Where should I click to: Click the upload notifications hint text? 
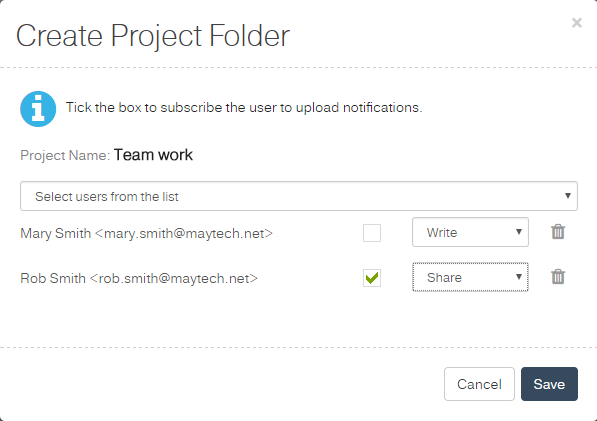click(x=244, y=107)
